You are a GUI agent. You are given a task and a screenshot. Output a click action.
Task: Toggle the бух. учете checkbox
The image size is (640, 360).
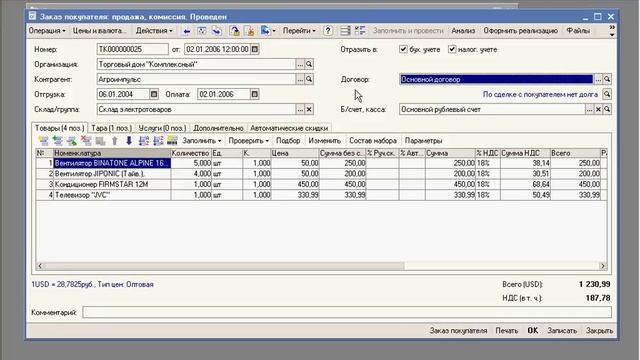point(403,49)
